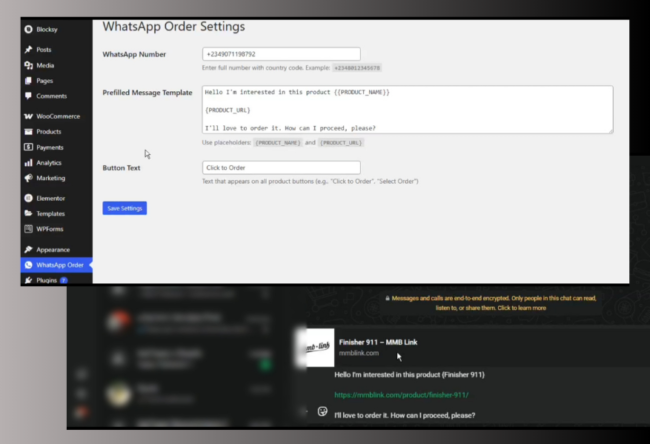Click the Payments dollar icon
Viewport: 650px width, 444px height.
point(28,147)
